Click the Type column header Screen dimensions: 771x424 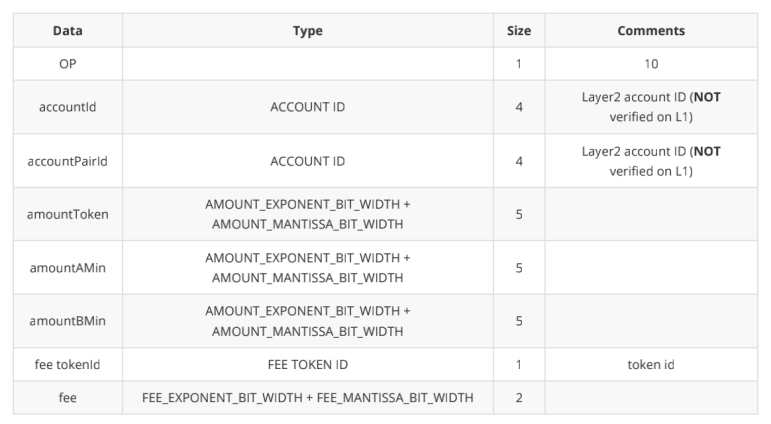308,31
